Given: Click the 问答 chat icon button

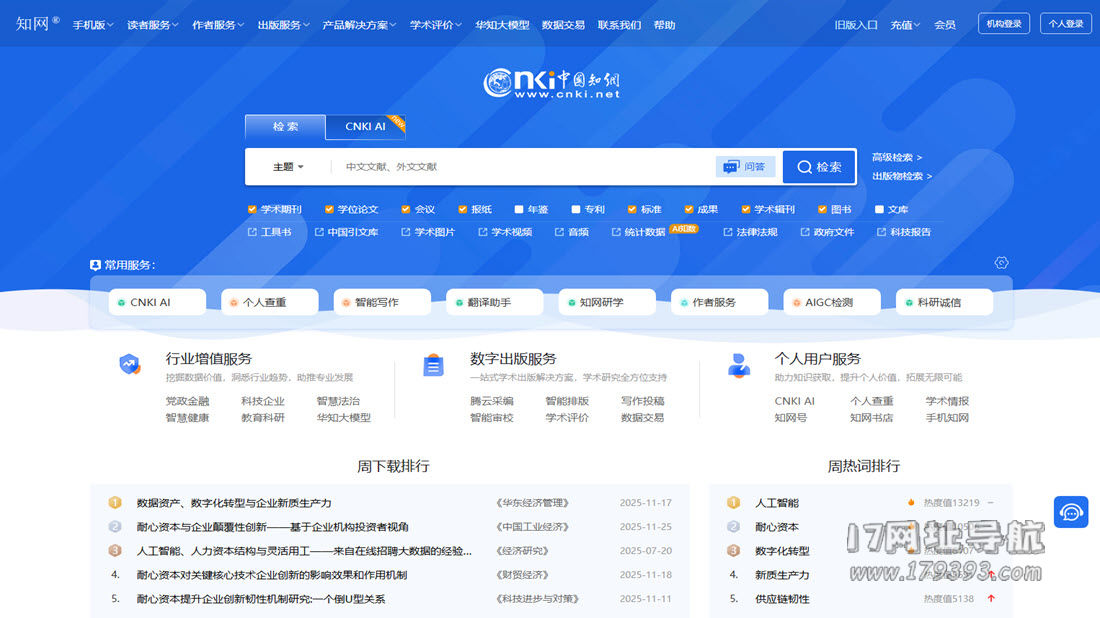Looking at the screenshot, I should click(x=745, y=167).
